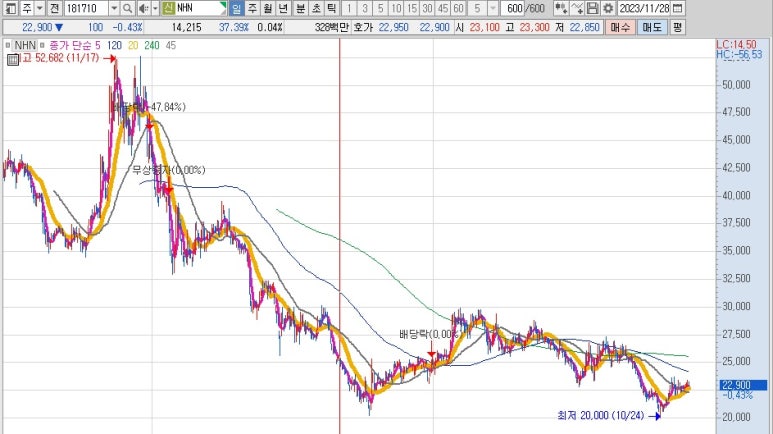
Task: Open the calendar date picker icon
Action: coord(678,8)
